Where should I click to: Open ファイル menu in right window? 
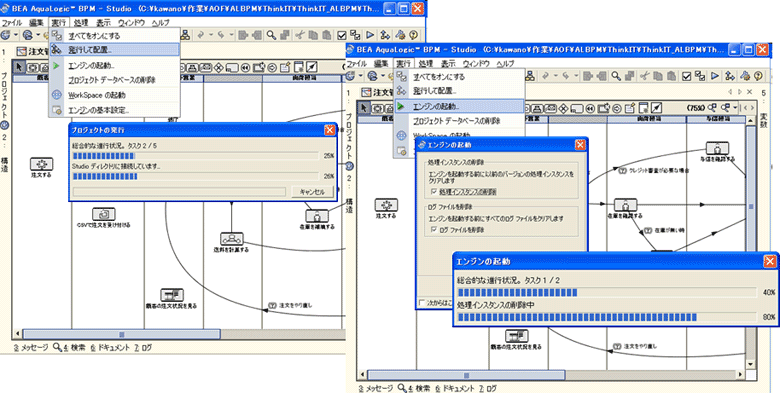[x=357, y=64]
